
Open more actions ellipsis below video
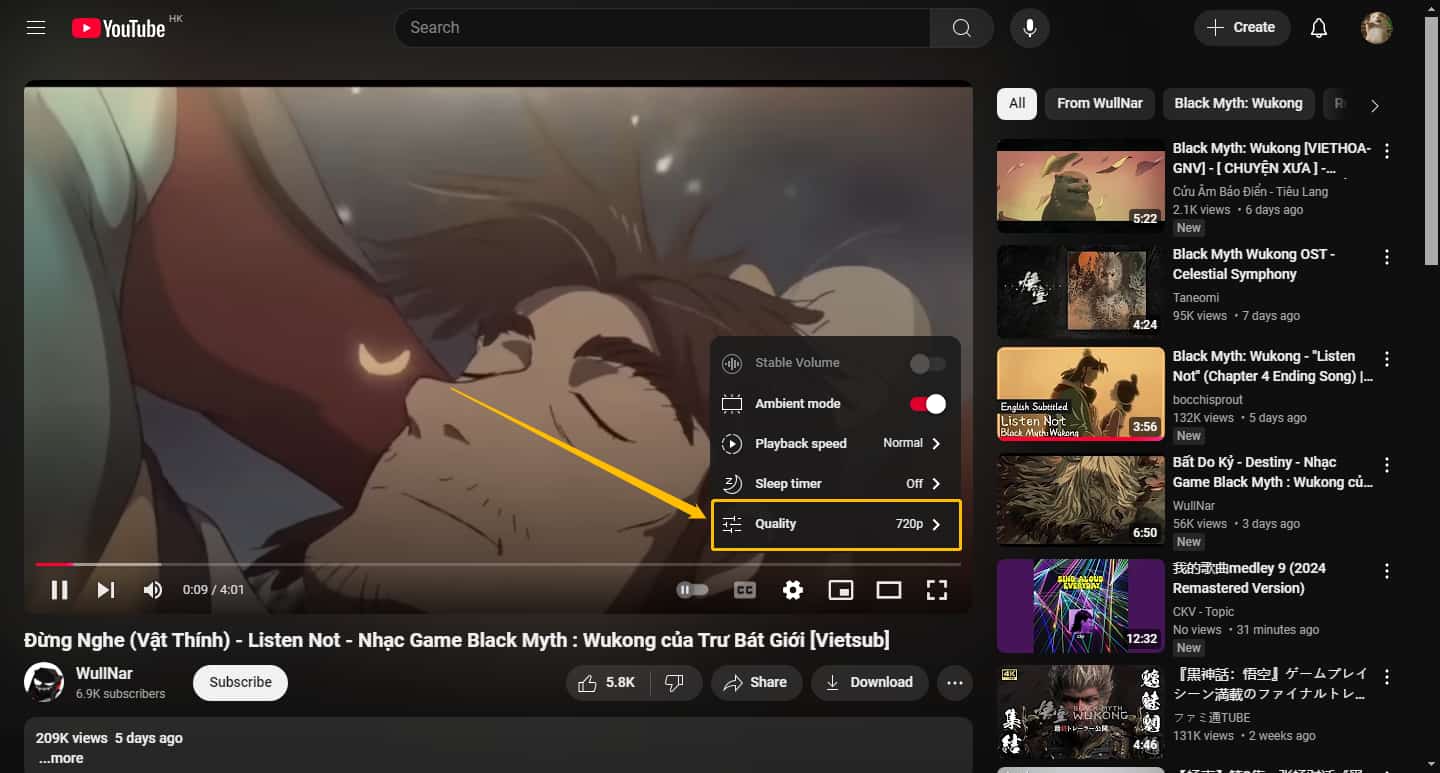(x=955, y=683)
